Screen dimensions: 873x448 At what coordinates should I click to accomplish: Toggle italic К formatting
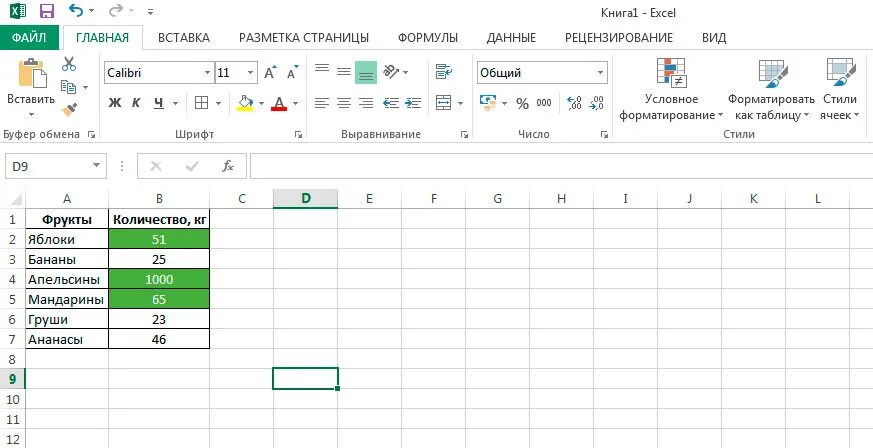pyautogui.click(x=136, y=103)
